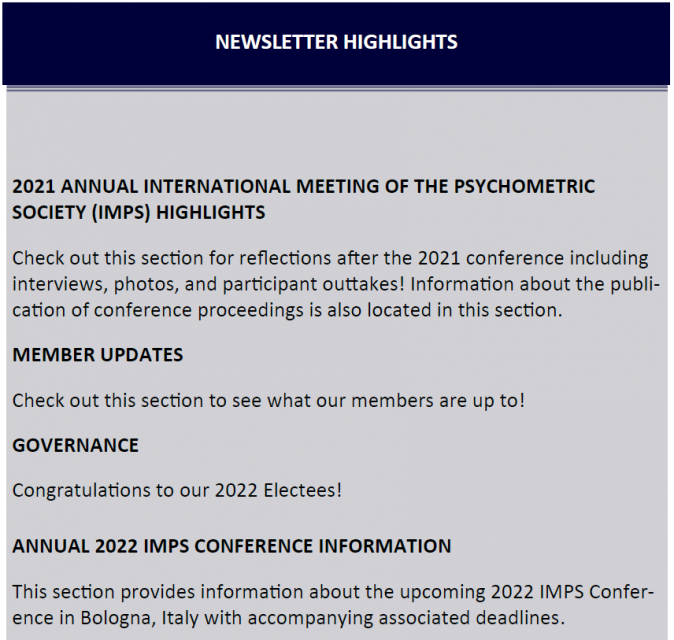Click the 'associated deadlines' text
Screen dimensions: 674x640
pos(472,618)
